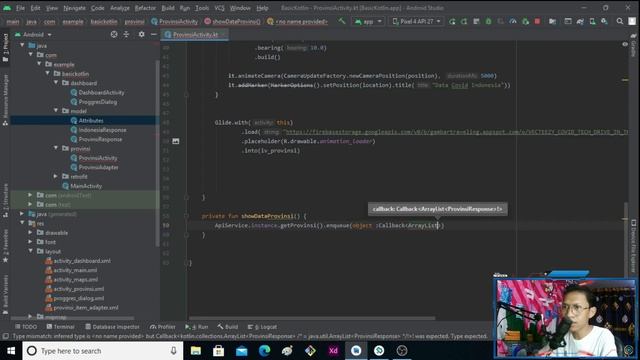Screen dimensions: 640x360
Task: Close the ProvinsiActivity.kt tab
Action: 224,35
